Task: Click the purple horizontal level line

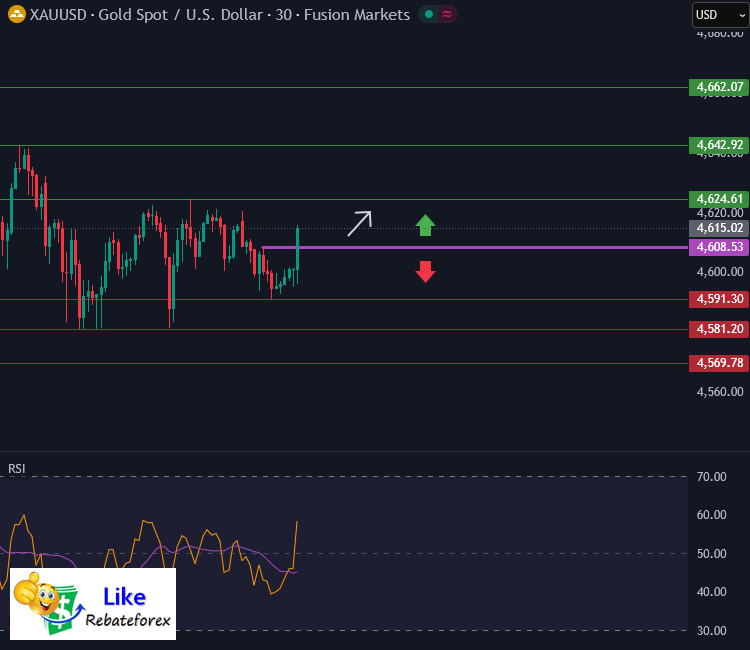Action: point(475,247)
